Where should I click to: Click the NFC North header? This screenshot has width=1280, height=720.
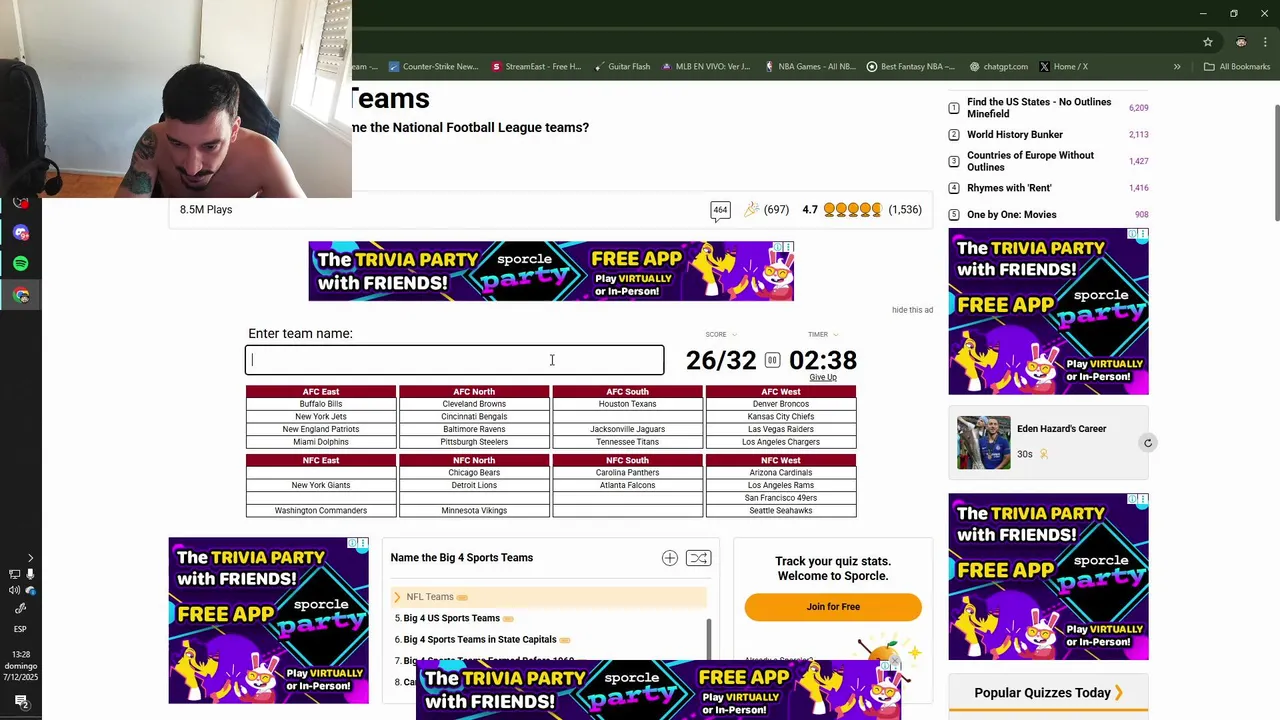tap(474, 460)
